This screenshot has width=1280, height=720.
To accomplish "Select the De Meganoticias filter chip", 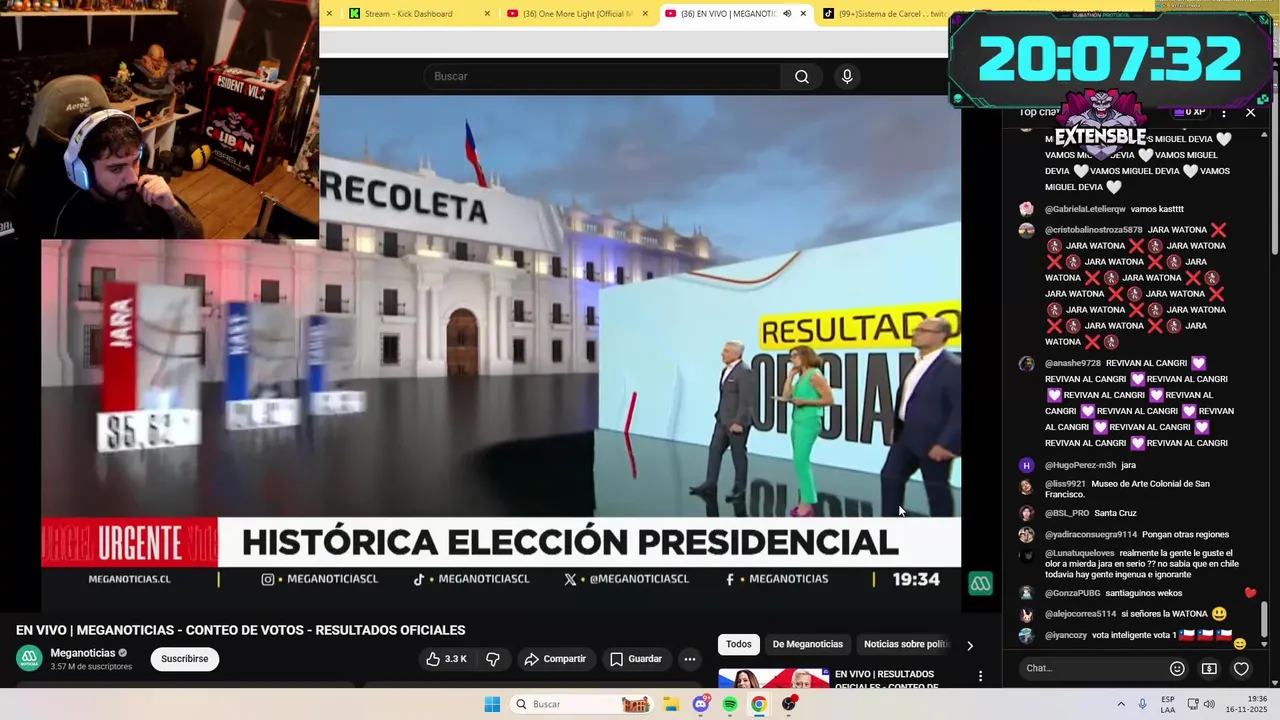I will (808, 644).
